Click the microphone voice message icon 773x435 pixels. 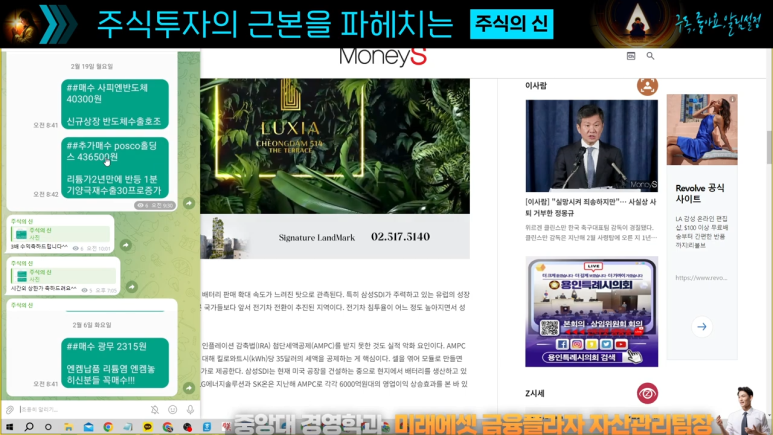click(190, 409)
